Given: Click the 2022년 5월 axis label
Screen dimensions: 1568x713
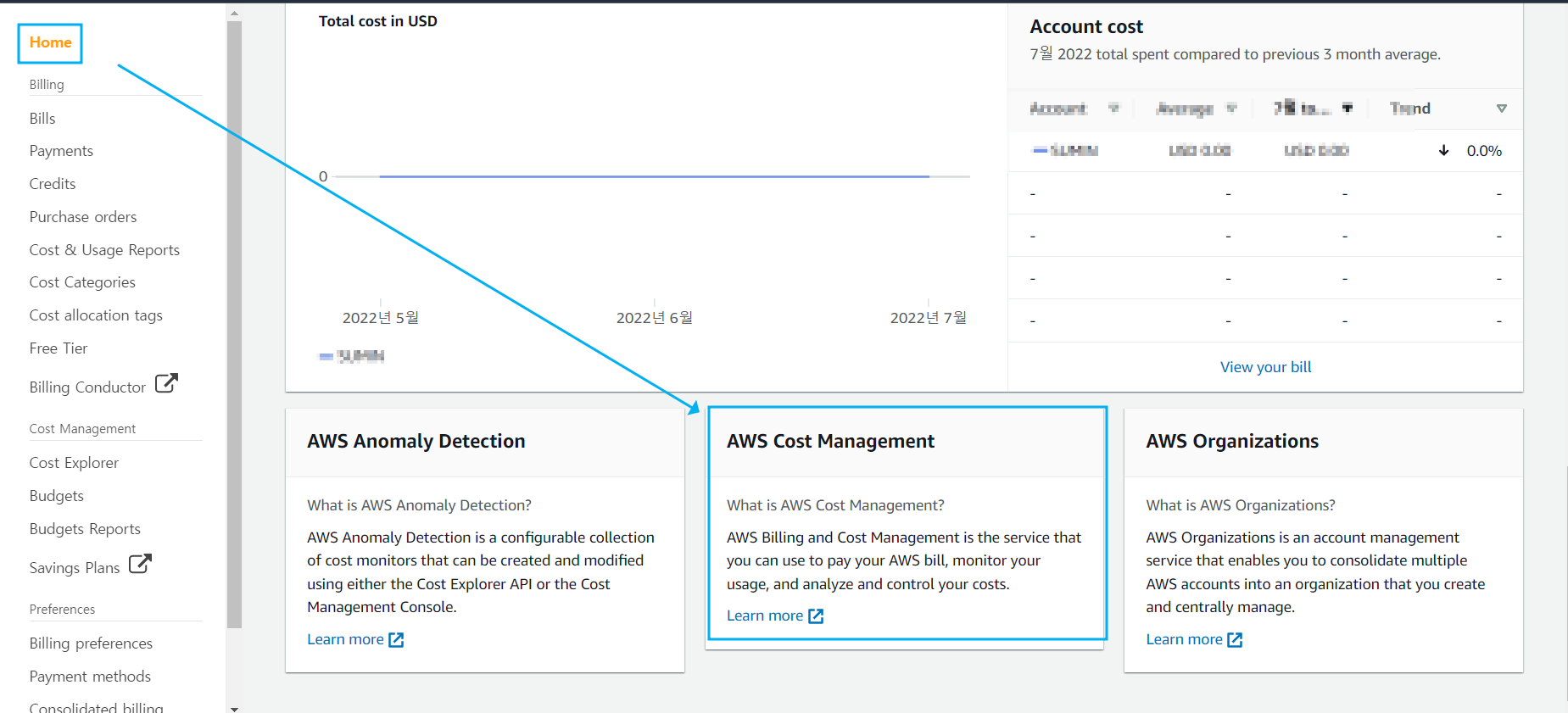Looking at the screenshot, I should click(381, 318).
